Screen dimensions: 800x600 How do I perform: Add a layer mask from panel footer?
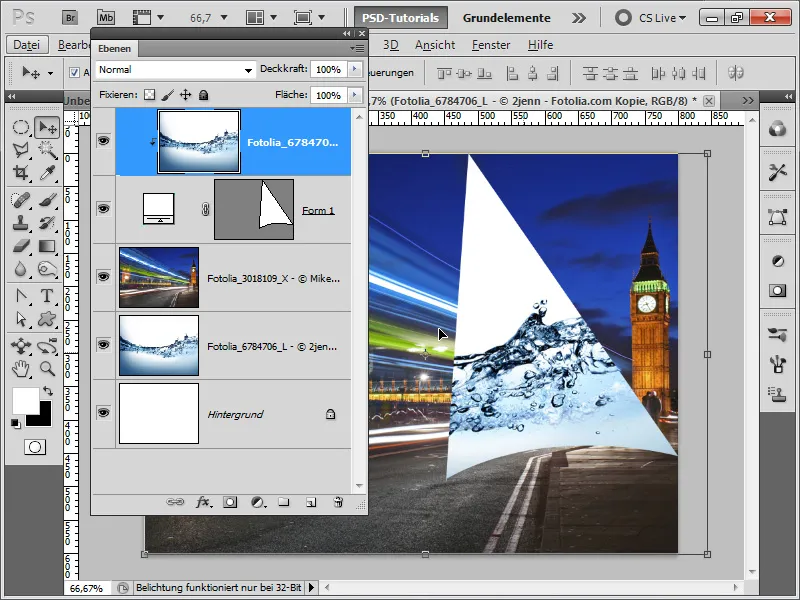230,502
